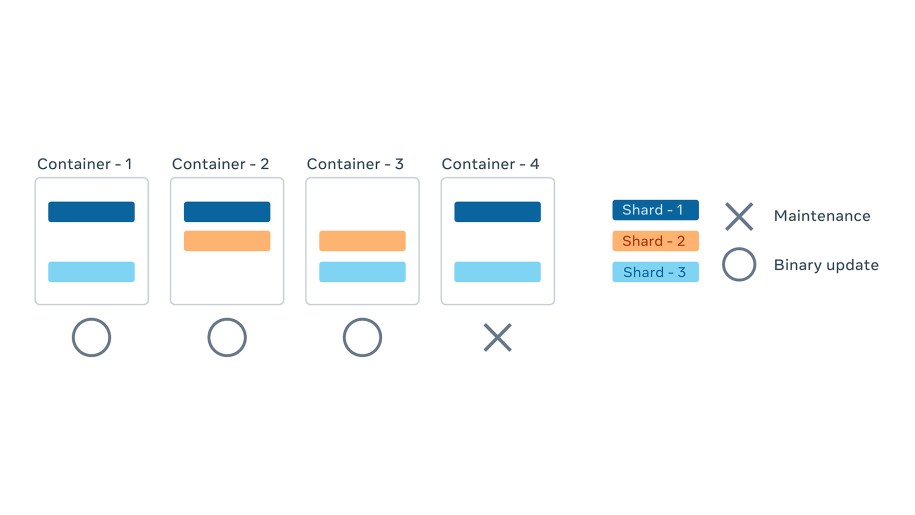Click the orange shard in Container - 2
This screenshot has width=915, height=515.
point(227,241)
